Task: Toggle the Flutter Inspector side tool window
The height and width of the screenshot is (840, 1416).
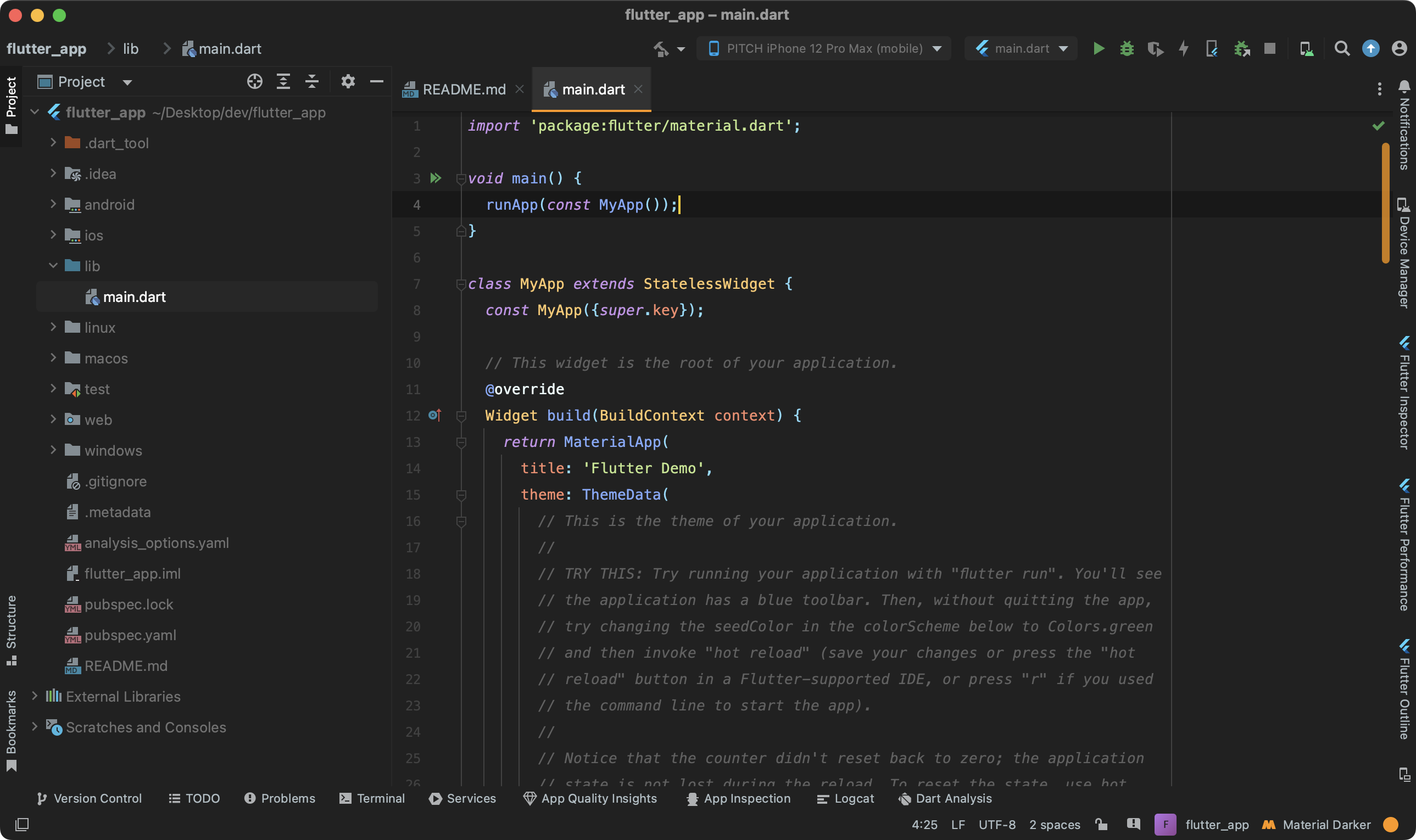Action: coord(1404,394)
